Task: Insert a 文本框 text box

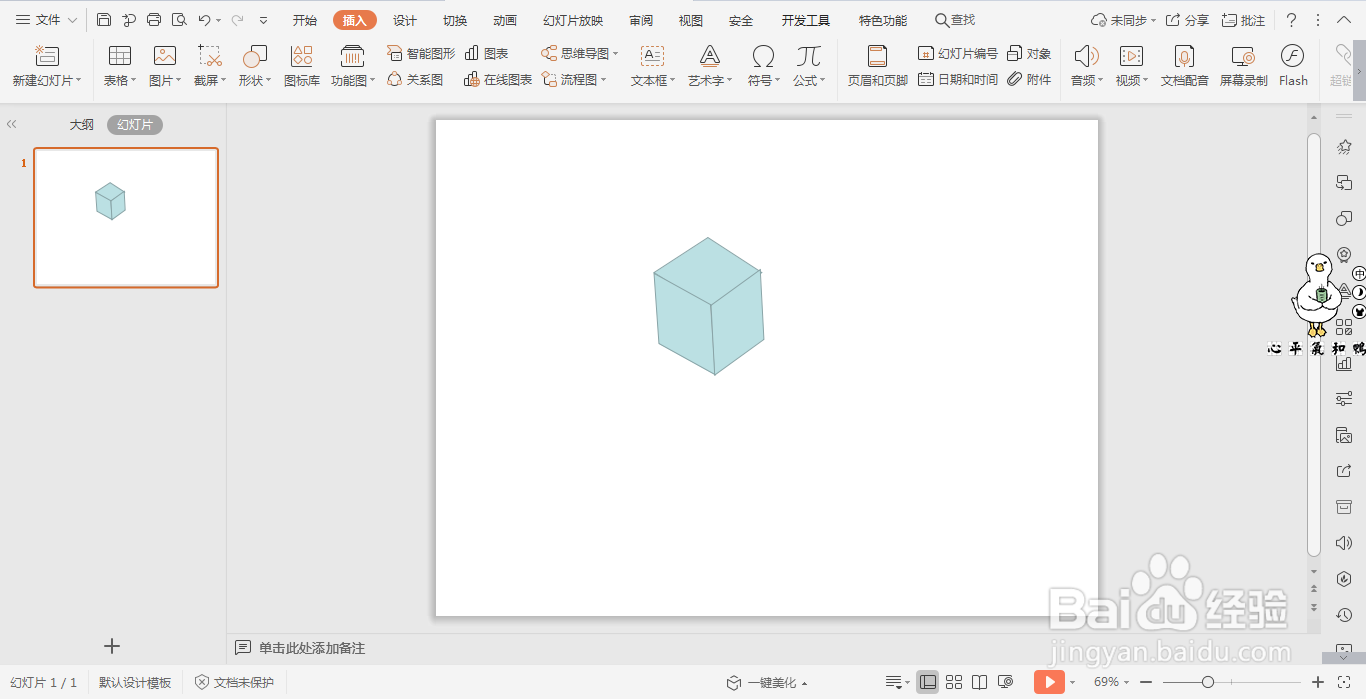Action: click(653, 66)
